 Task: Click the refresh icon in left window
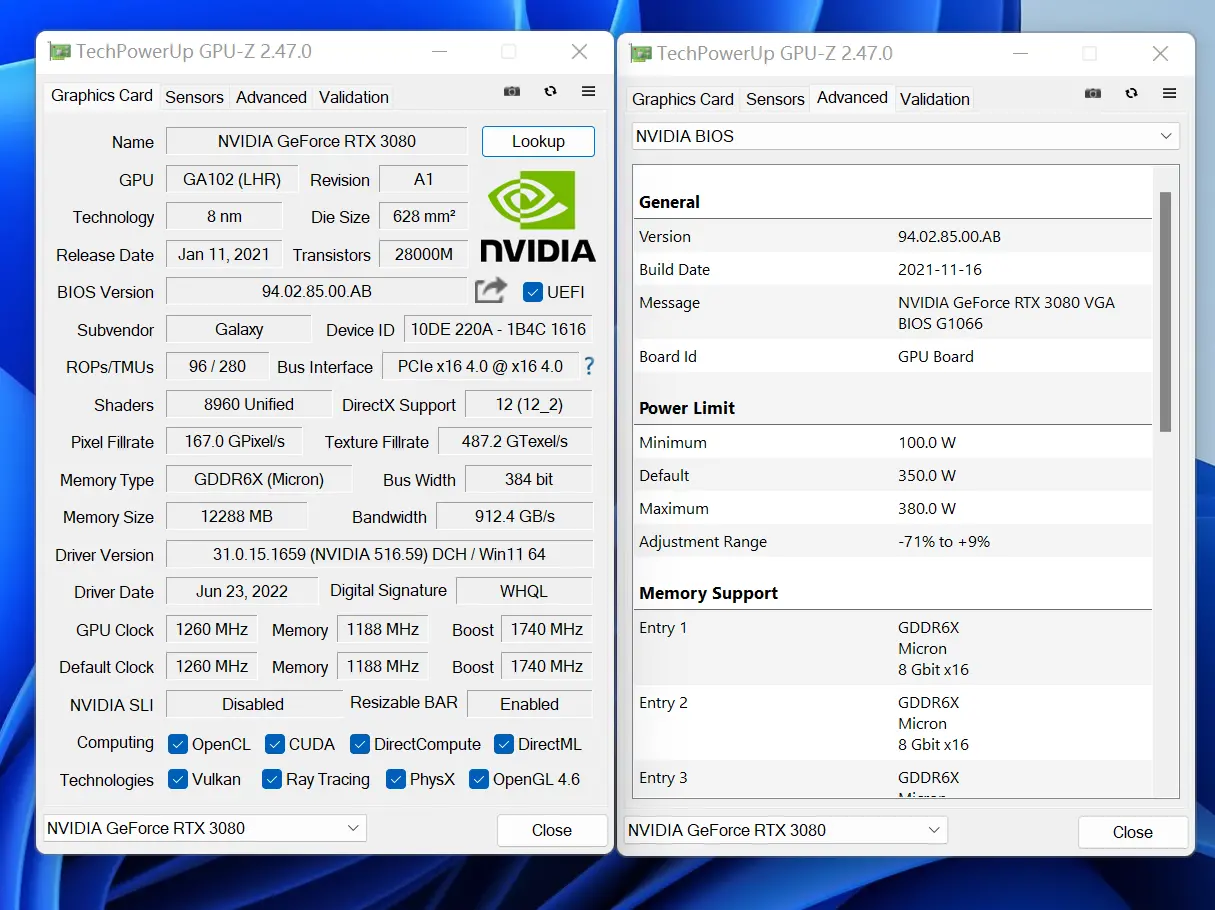[x=550, y=91]
